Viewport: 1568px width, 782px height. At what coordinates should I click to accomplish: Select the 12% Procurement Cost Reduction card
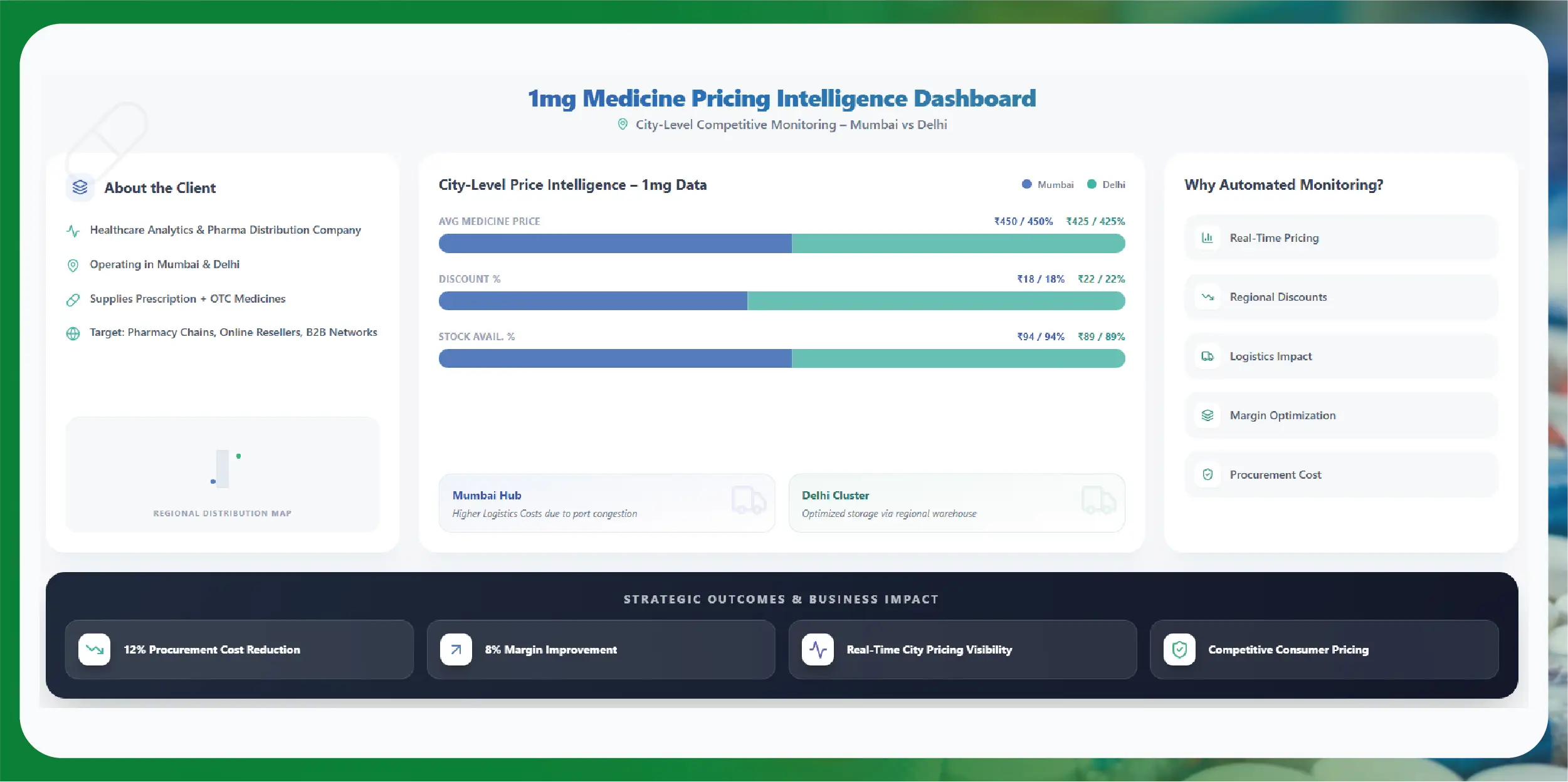[239, 650]
